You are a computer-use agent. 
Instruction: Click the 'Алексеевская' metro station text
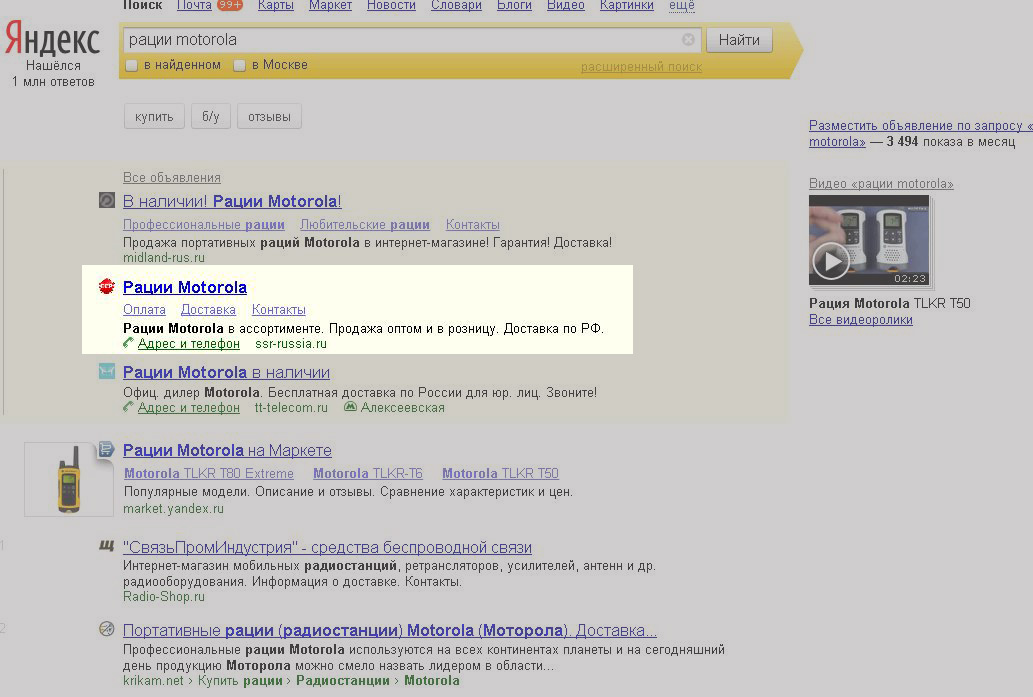point(403,408)
